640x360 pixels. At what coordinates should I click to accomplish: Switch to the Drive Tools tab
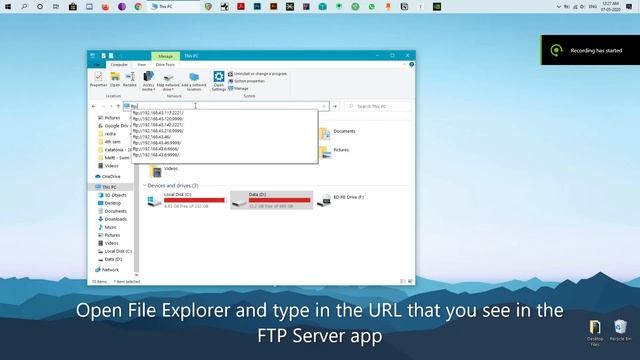[x=165, y=64]
